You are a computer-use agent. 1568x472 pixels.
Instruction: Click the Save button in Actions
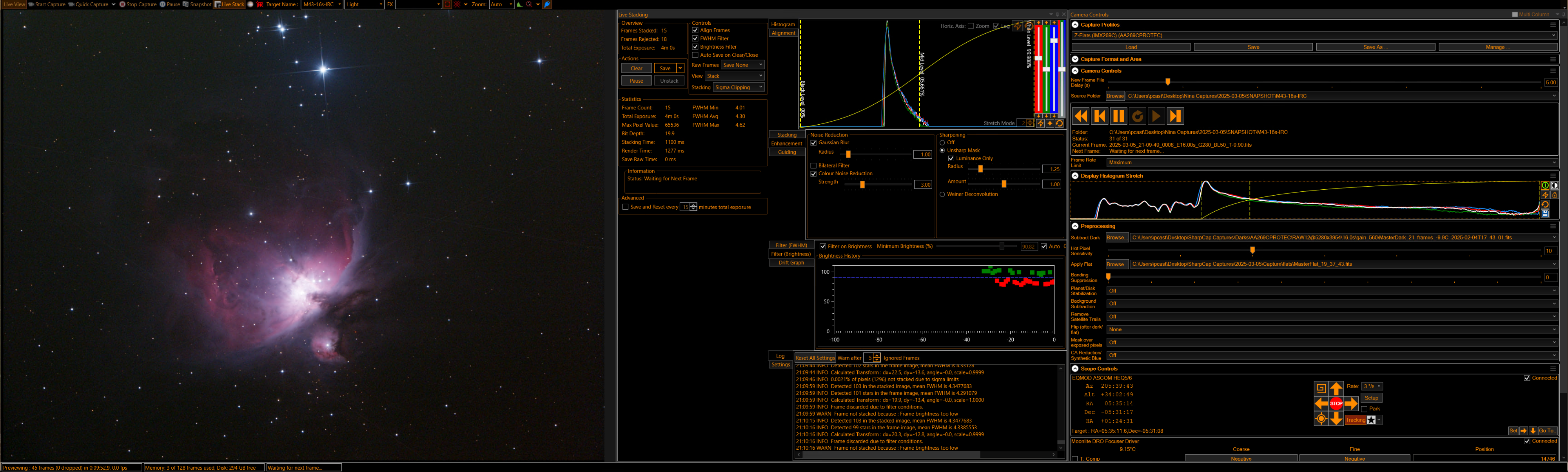coord(665,68)
